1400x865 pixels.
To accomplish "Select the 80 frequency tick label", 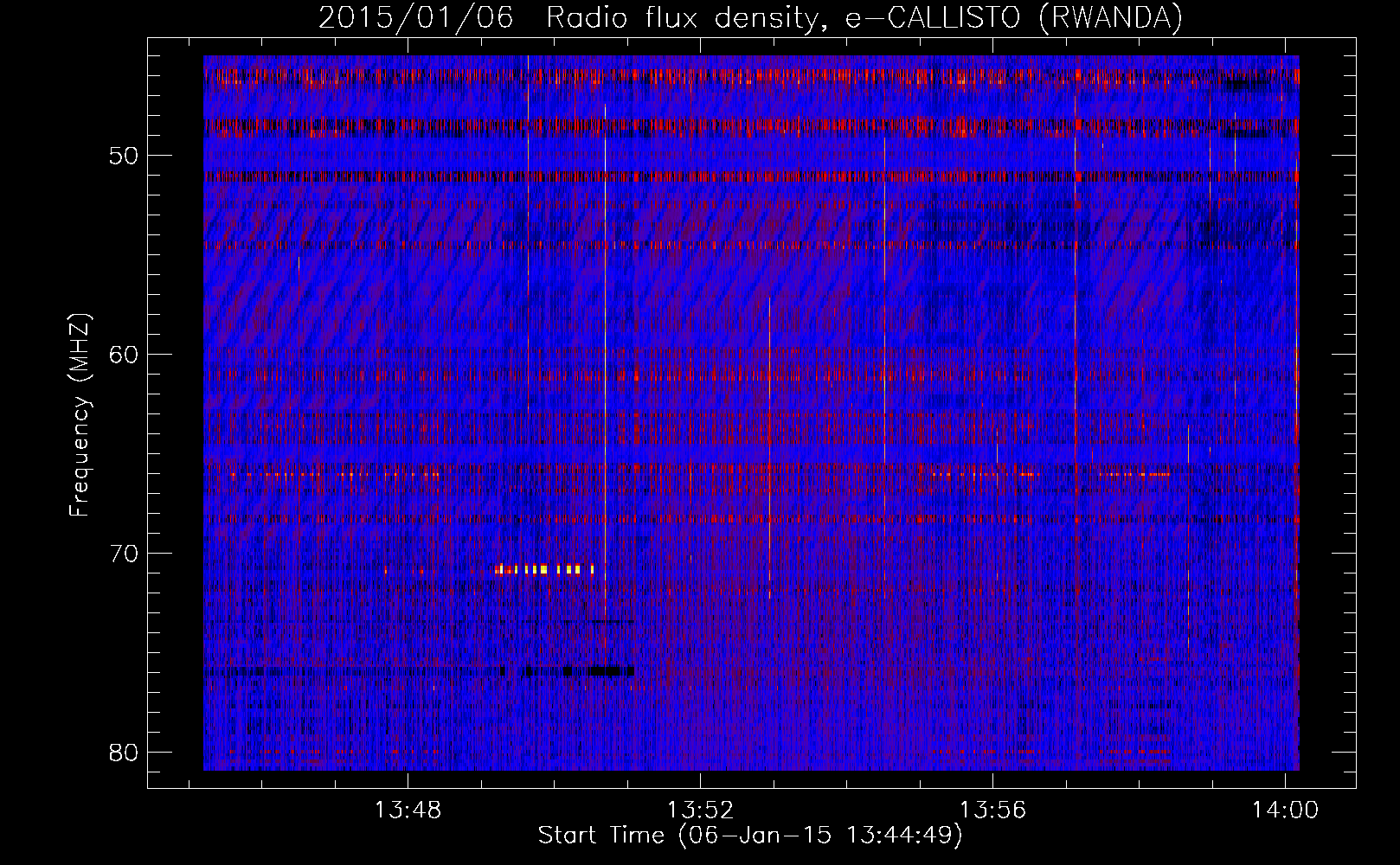I will point(124,753).
